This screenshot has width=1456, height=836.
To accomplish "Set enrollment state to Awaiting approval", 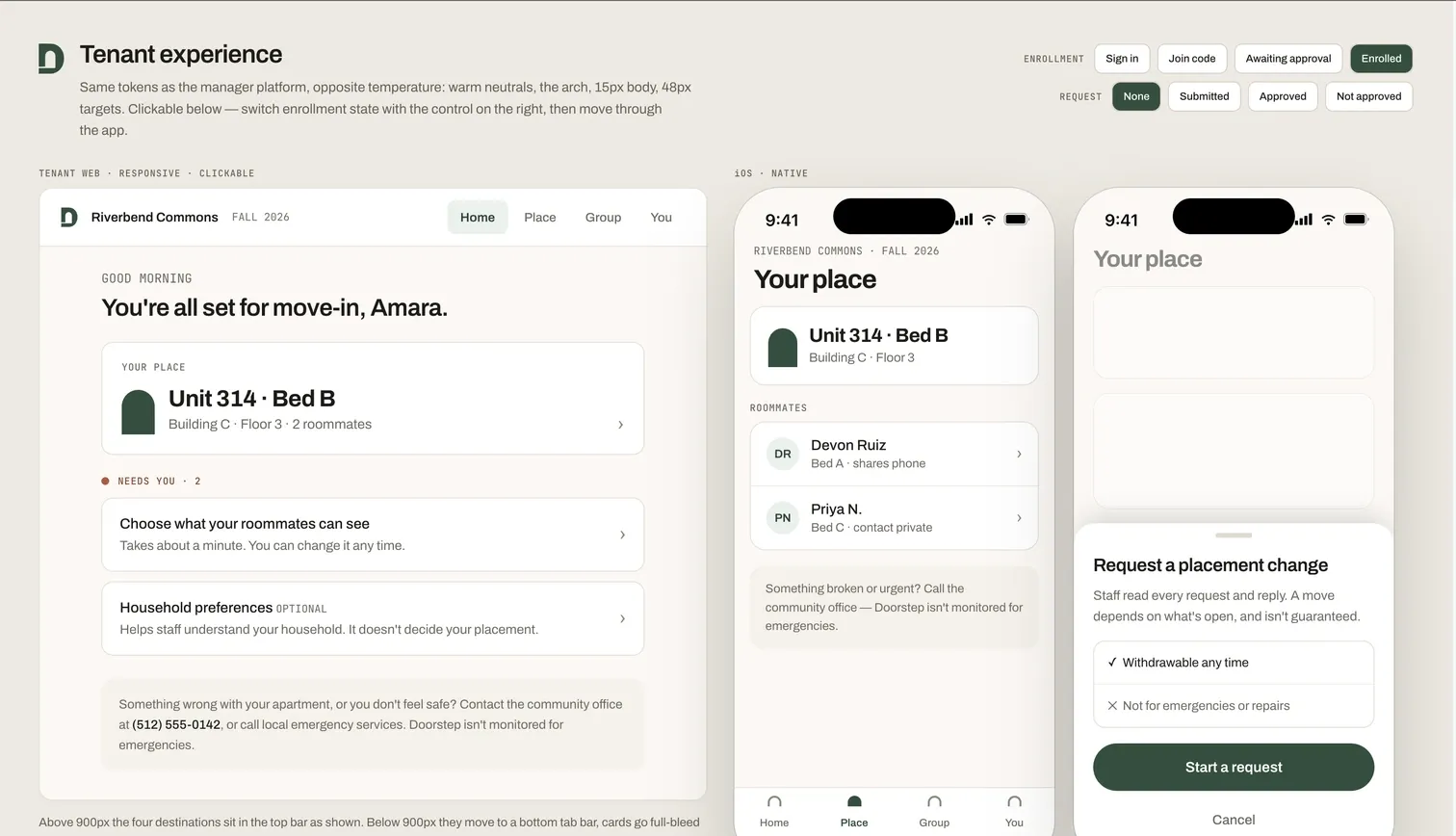I will click(x=1288, y=59).
